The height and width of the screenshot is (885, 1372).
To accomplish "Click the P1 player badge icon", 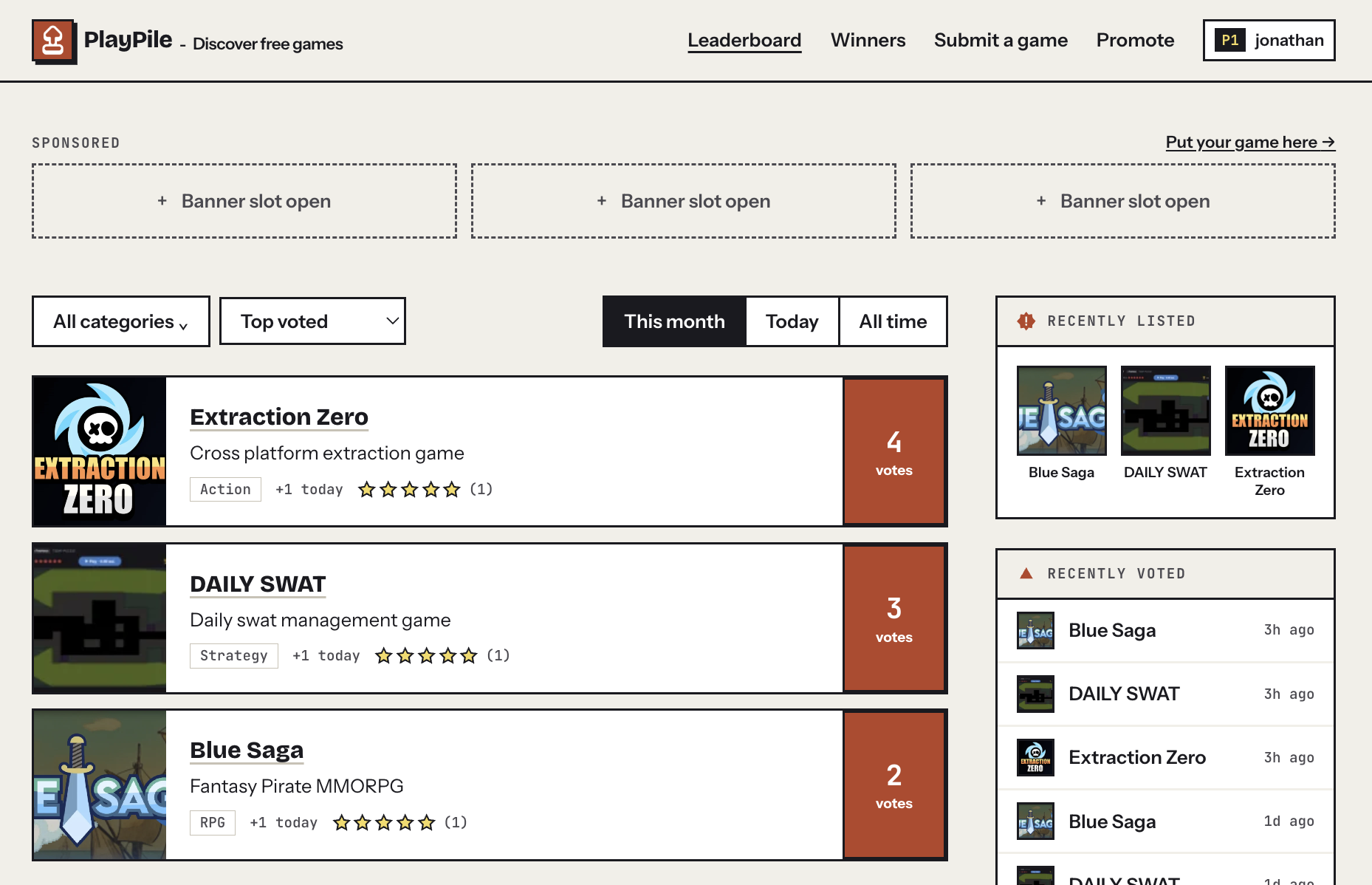I will 1230,41.
